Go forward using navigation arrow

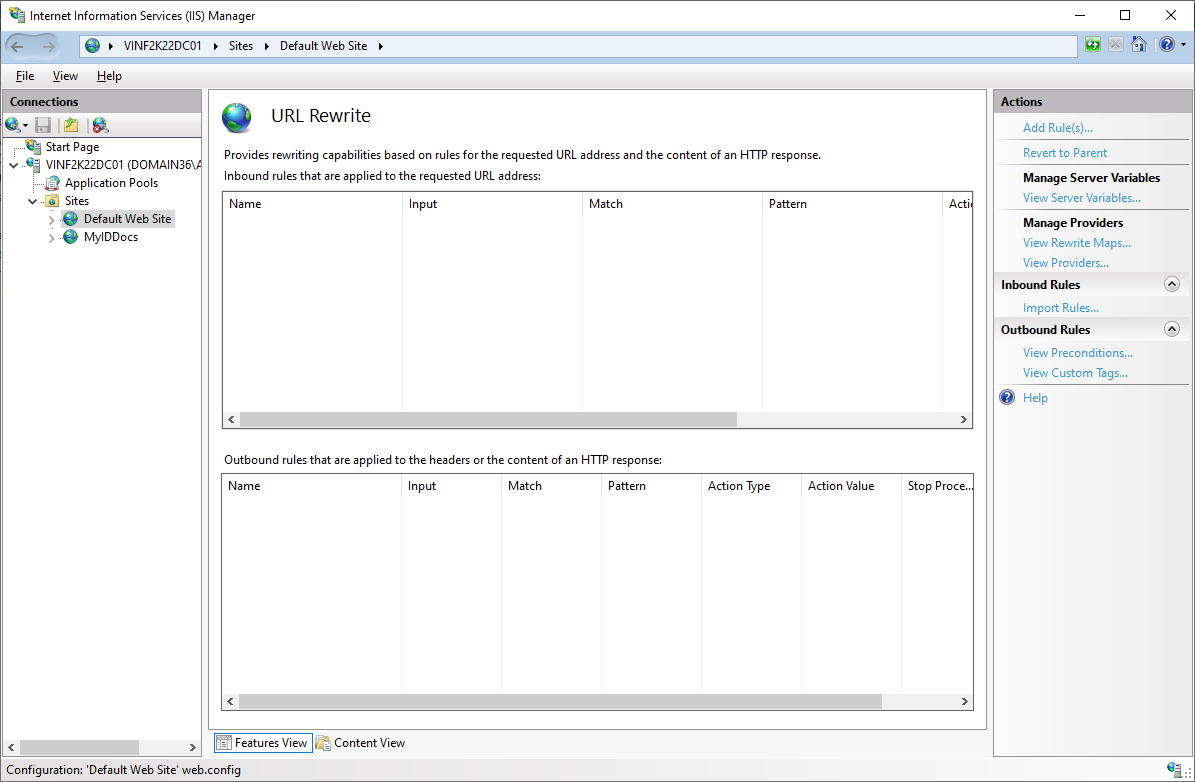tap(48, 46)
